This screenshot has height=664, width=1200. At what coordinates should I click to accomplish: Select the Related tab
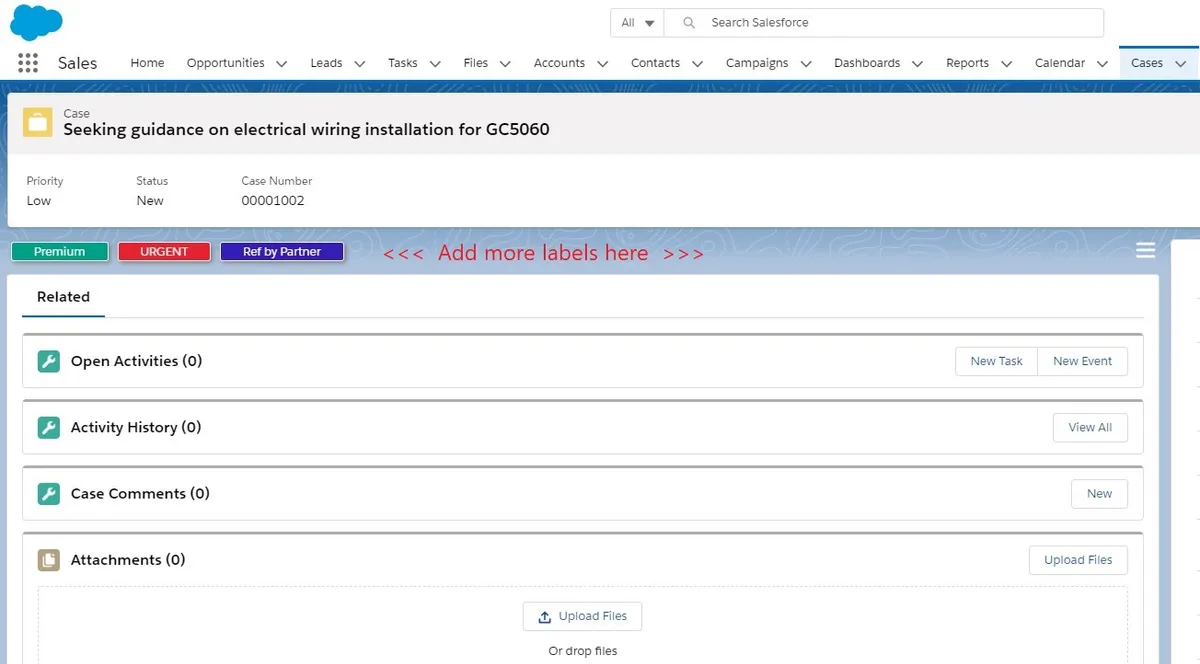63,297
